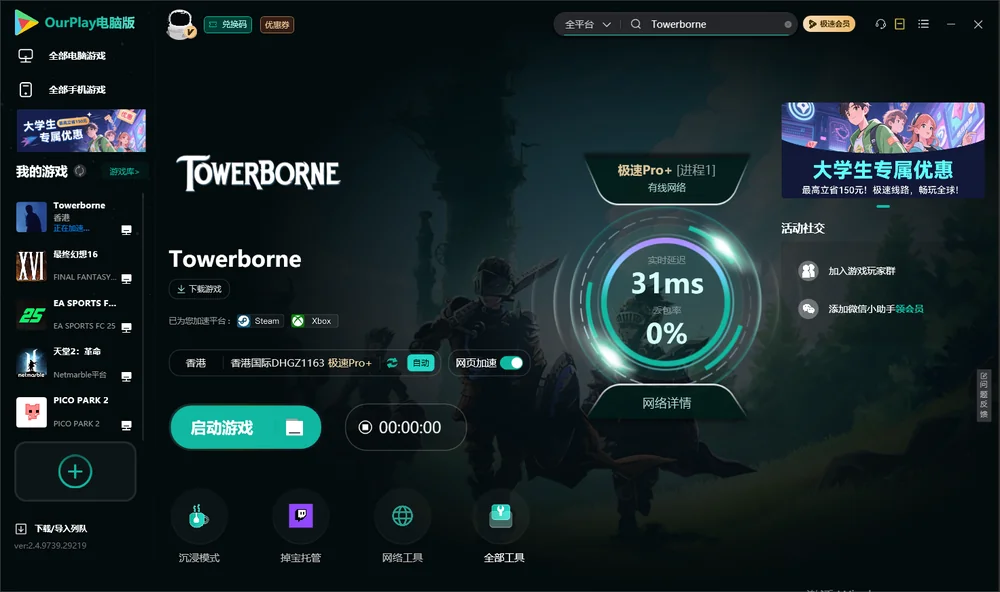Open the sidebar 大学生专属优惠 banner
This screenshot has width=1000, height=592.
tap(81, 130)
